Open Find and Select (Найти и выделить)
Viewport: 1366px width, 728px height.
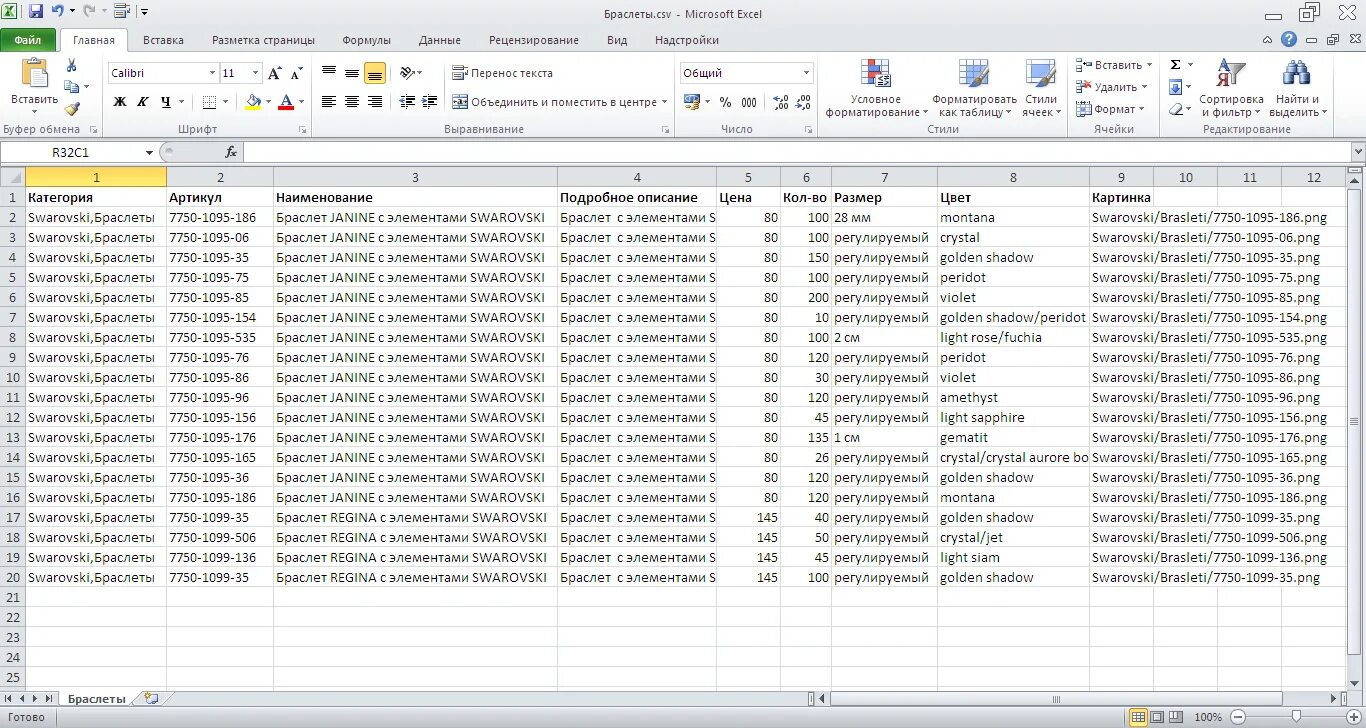click(x=1297, y=88)
